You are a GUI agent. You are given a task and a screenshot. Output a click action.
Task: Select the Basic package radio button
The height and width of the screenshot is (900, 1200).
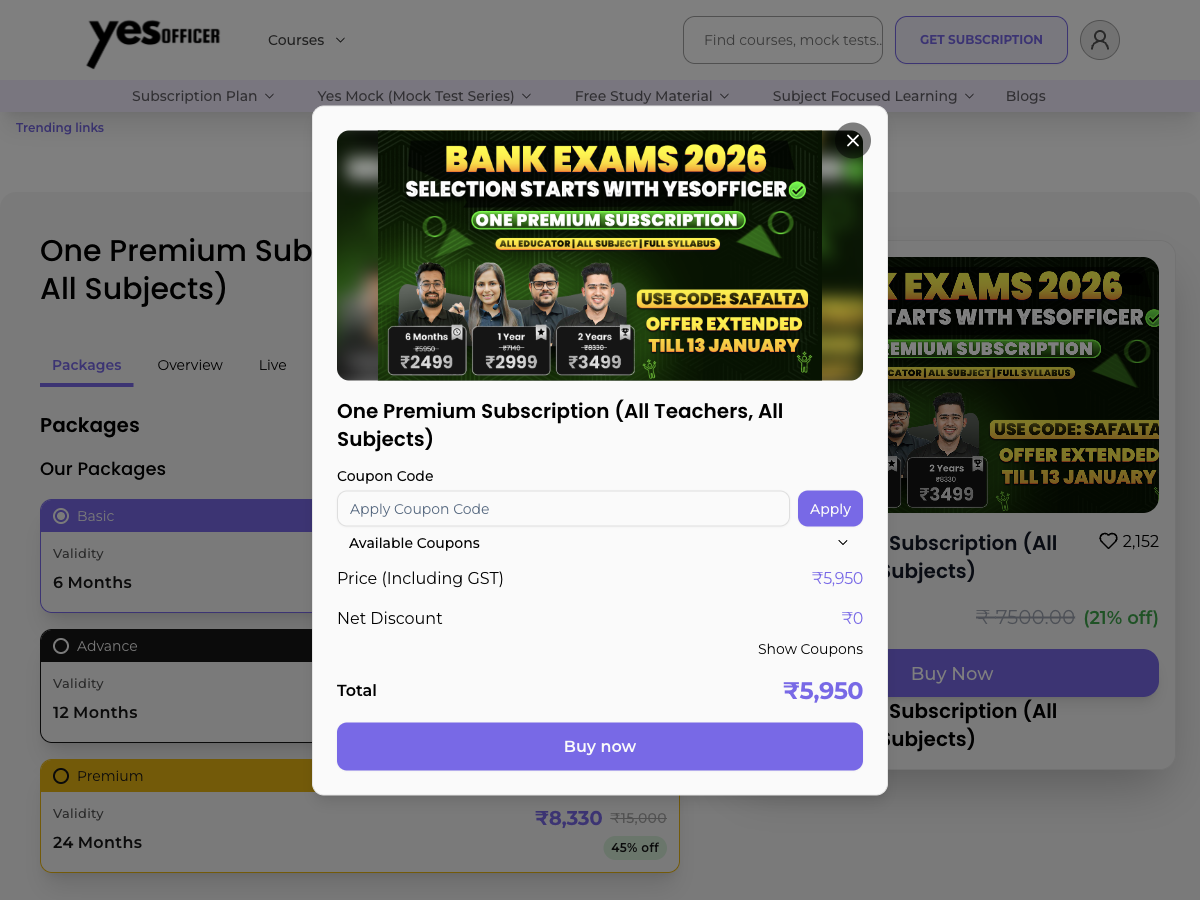tap(61, 516)
